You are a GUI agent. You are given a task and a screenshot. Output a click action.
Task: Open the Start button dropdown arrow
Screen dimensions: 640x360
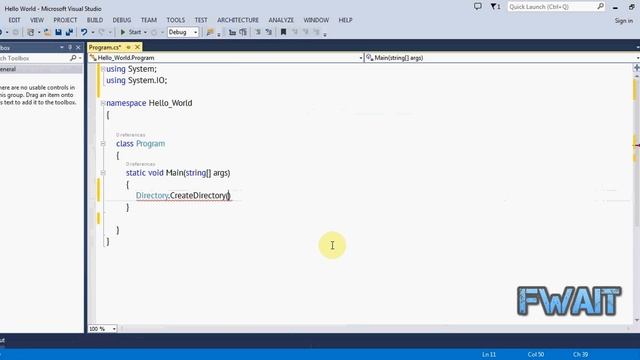145,32
